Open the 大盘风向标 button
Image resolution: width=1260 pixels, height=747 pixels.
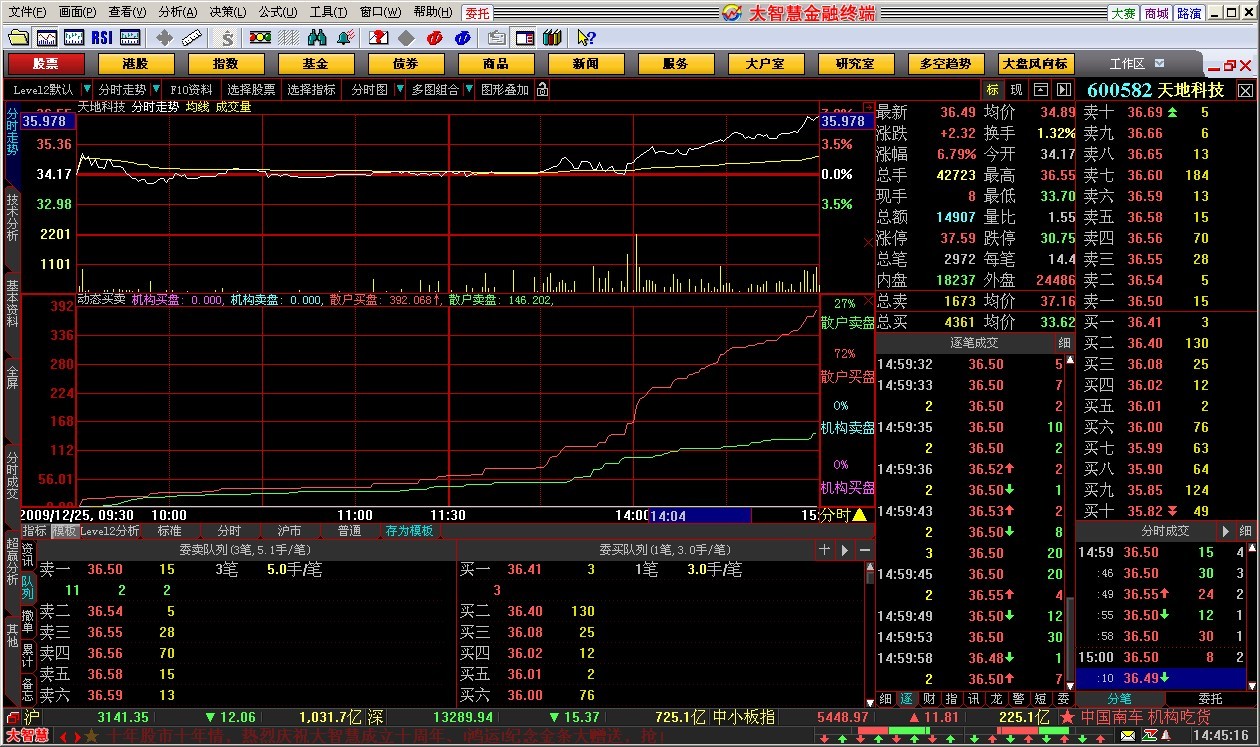[x=1035, y=64]
